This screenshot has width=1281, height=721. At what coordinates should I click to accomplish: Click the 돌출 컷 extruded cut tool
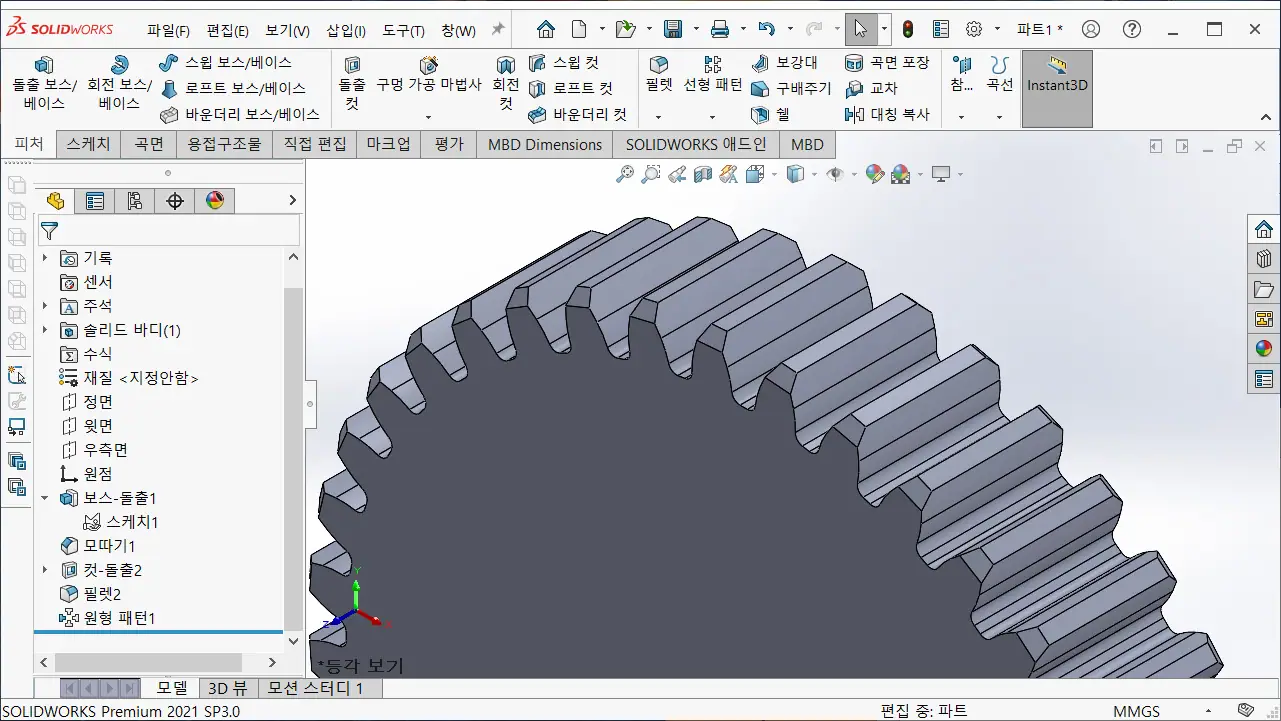tap(352, 82)
